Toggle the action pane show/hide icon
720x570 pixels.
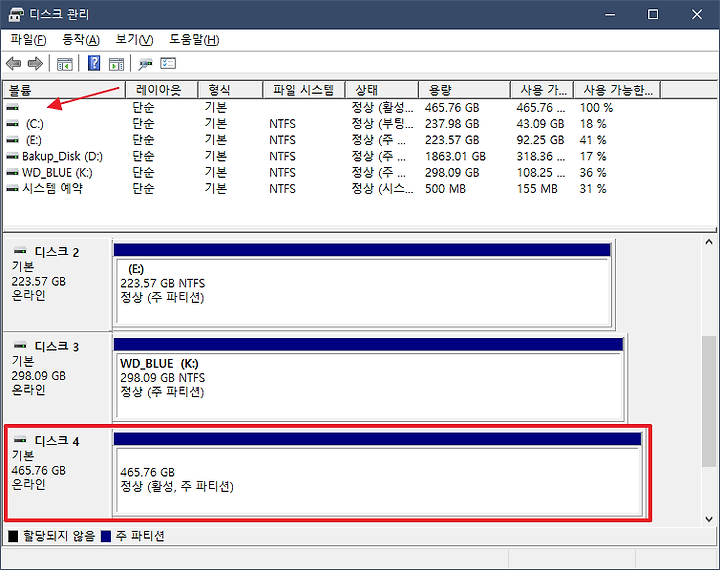pyautogui.click(x=117, y=64)
